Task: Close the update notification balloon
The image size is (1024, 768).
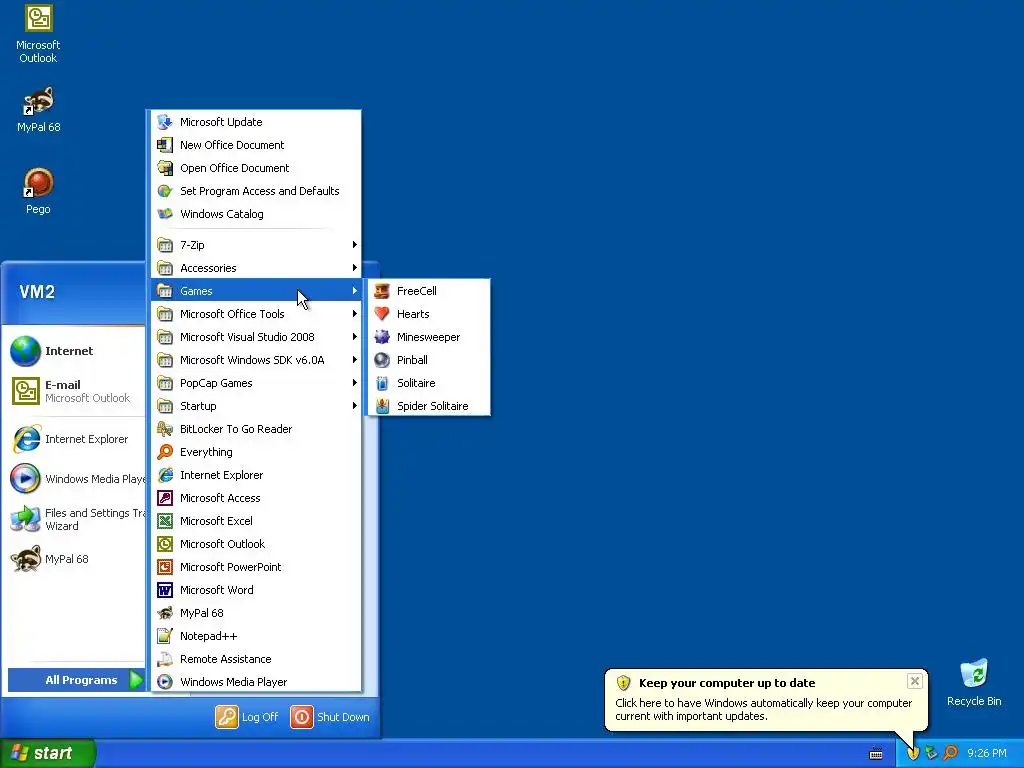Action: tap(914, 681)
